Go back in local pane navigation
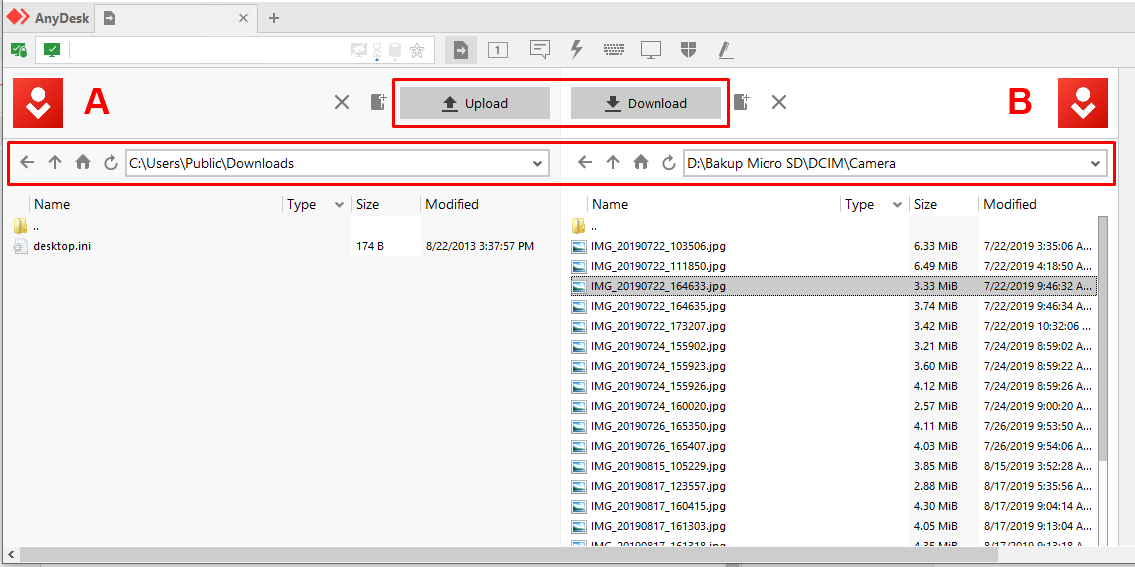The width and height of the screenshot is (1135, 567). (x=28, y=163)
